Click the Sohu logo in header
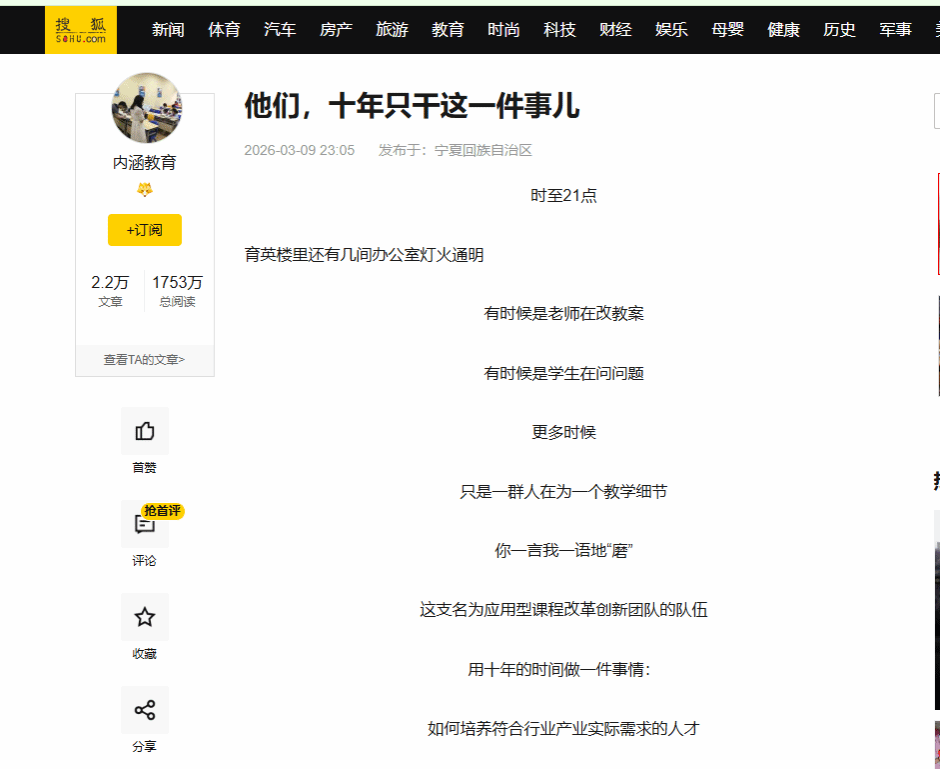Screen dimensions: 940x769 [80, 29]
